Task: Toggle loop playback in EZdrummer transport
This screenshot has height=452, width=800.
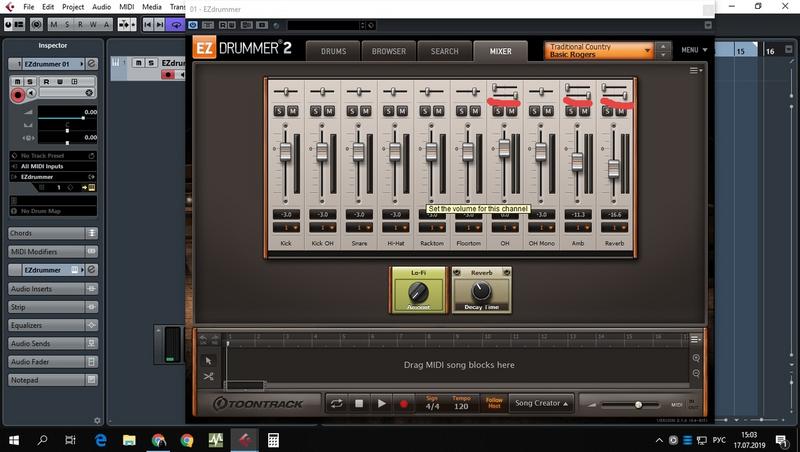Action: click(337, 404)
